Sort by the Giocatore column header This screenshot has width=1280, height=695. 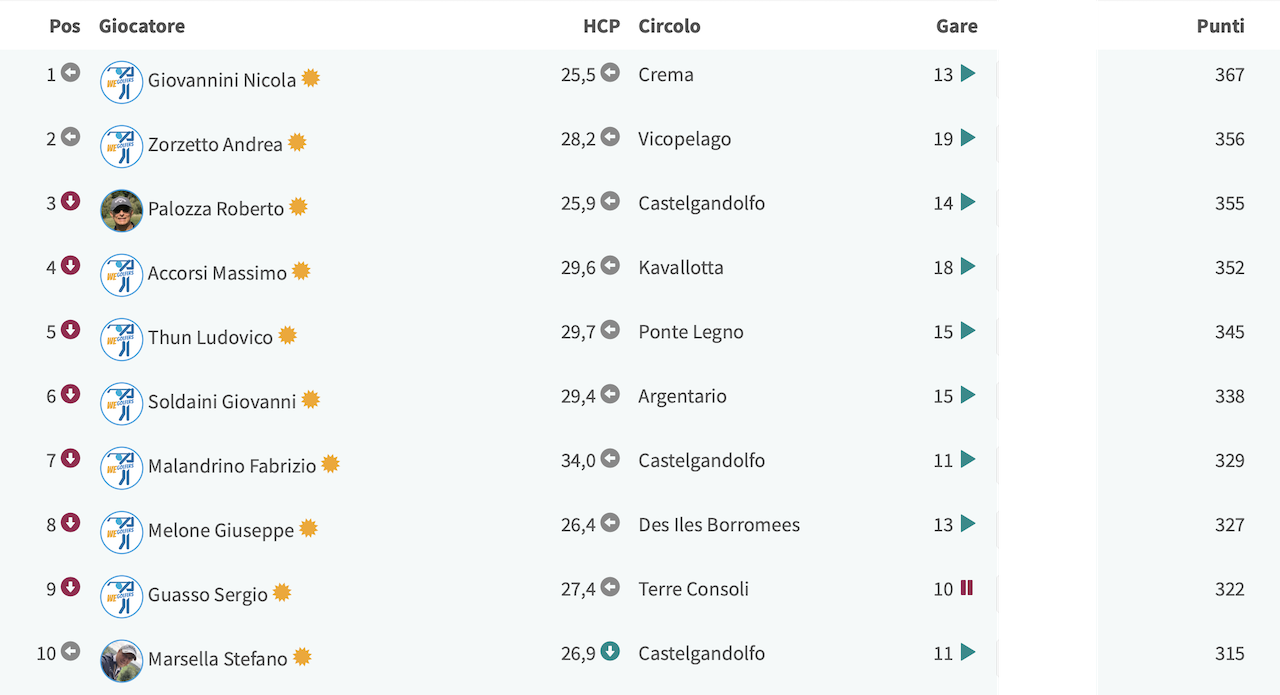pos(142,26)
